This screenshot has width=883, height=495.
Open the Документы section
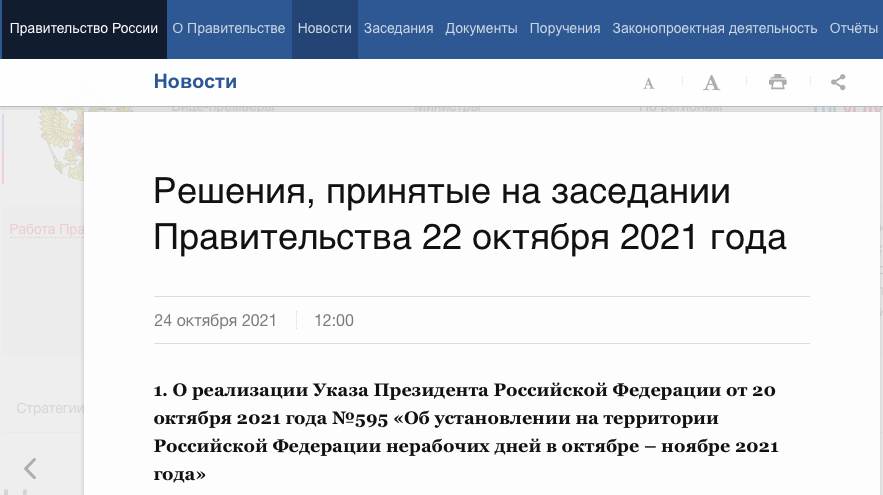point(481,28)
